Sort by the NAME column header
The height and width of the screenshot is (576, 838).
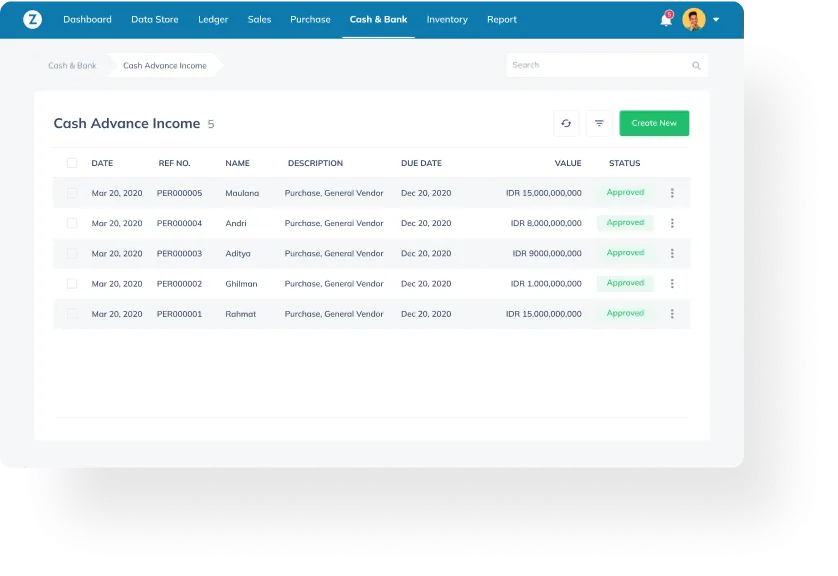237,163
